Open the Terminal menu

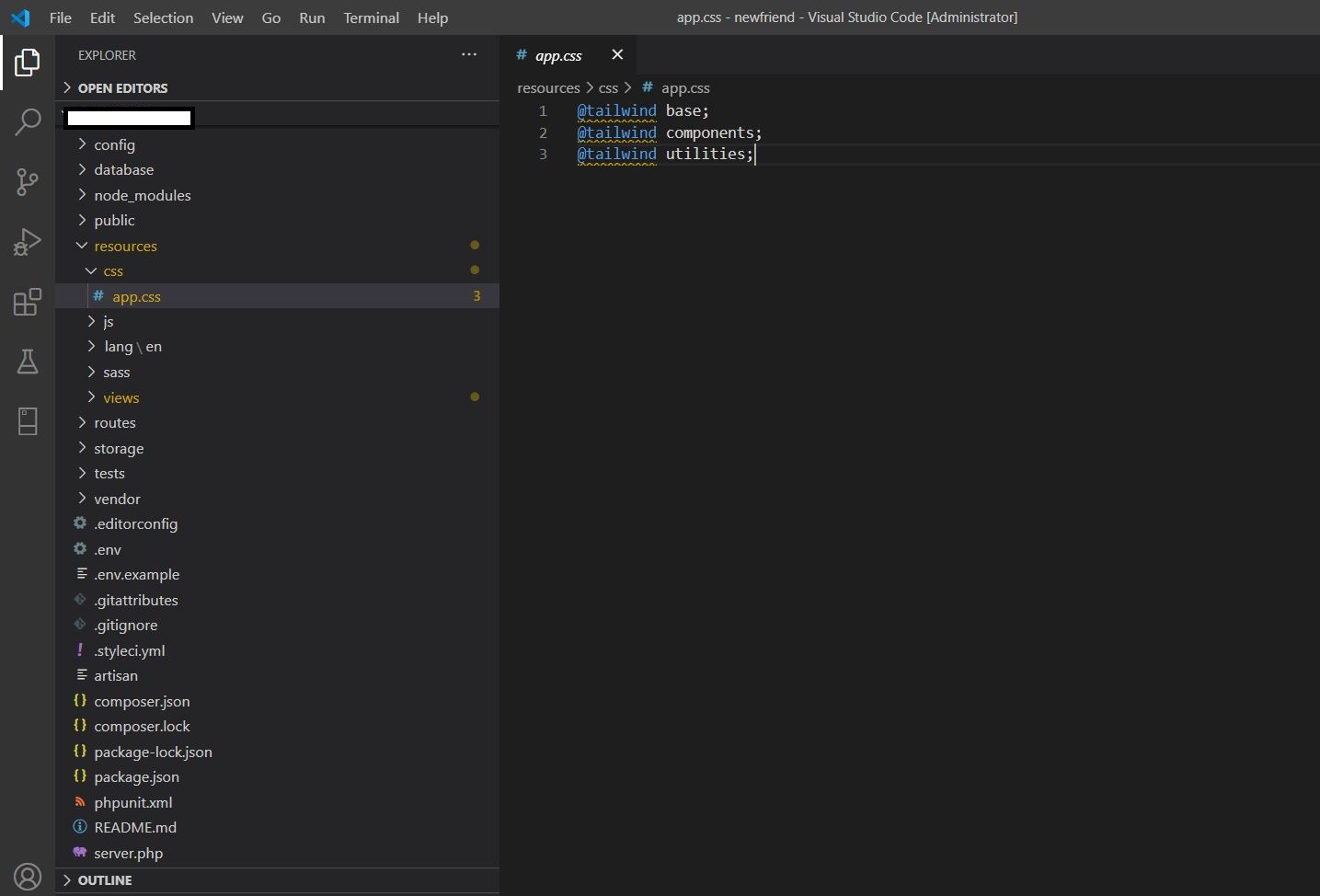click(371, 17)
